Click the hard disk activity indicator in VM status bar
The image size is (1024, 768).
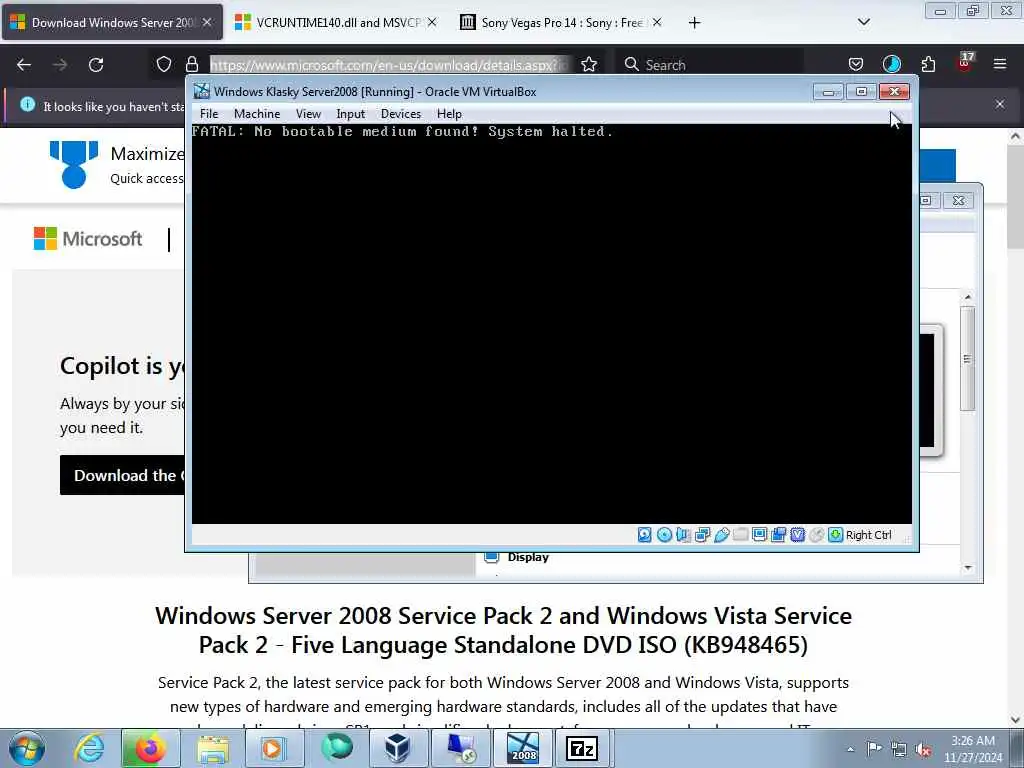[645, 535]
